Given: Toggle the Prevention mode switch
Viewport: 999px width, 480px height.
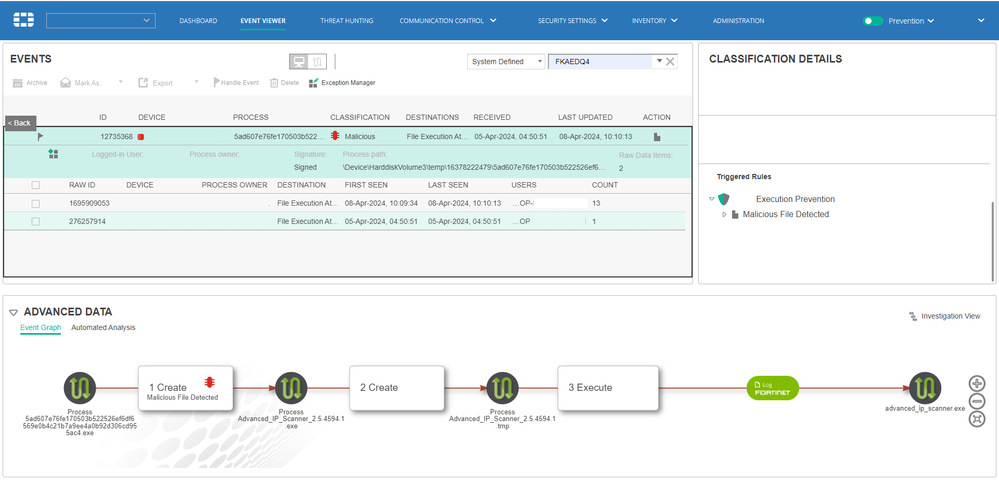Looking at the screenshot, I should [x=873, y=20].
